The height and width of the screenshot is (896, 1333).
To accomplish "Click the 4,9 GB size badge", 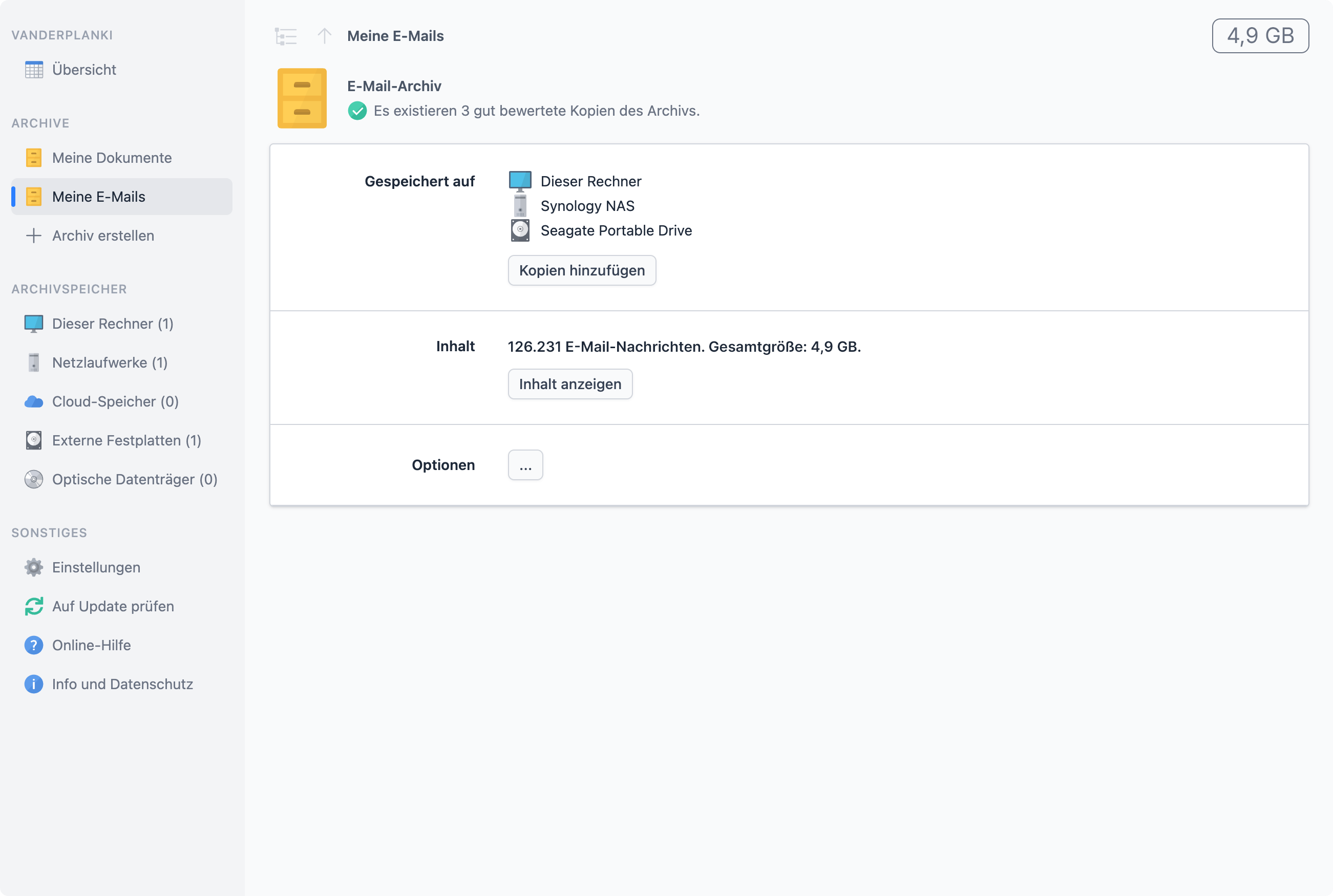I will (1260, 36).
